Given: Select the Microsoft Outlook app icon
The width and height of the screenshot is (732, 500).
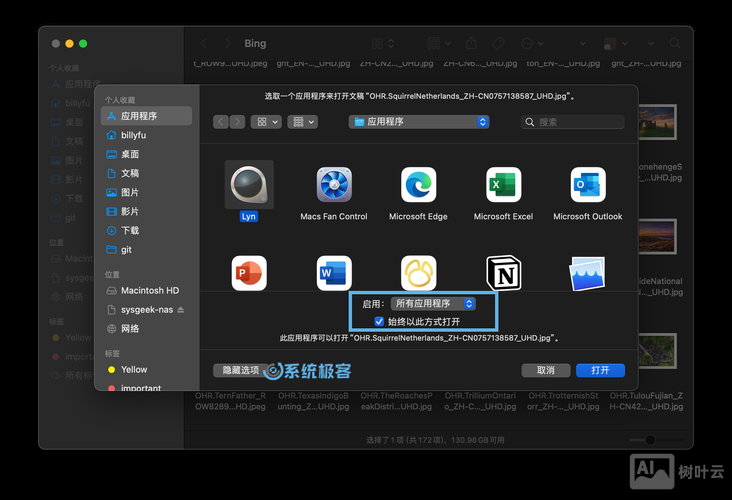Looking at the screenshot, I should coord(588,184).
